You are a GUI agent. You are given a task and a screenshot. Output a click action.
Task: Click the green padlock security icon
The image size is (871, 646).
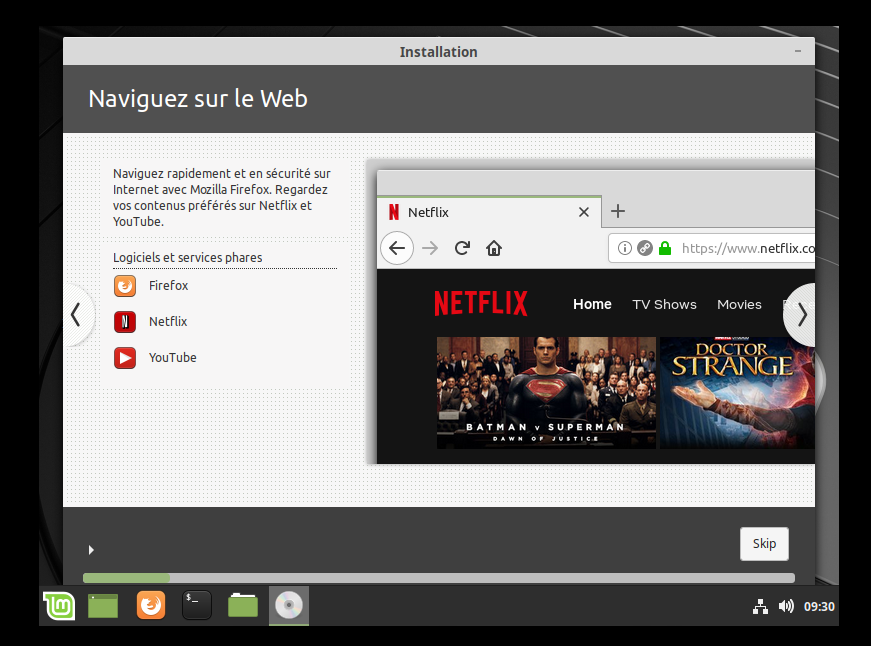tap(665, 248)
